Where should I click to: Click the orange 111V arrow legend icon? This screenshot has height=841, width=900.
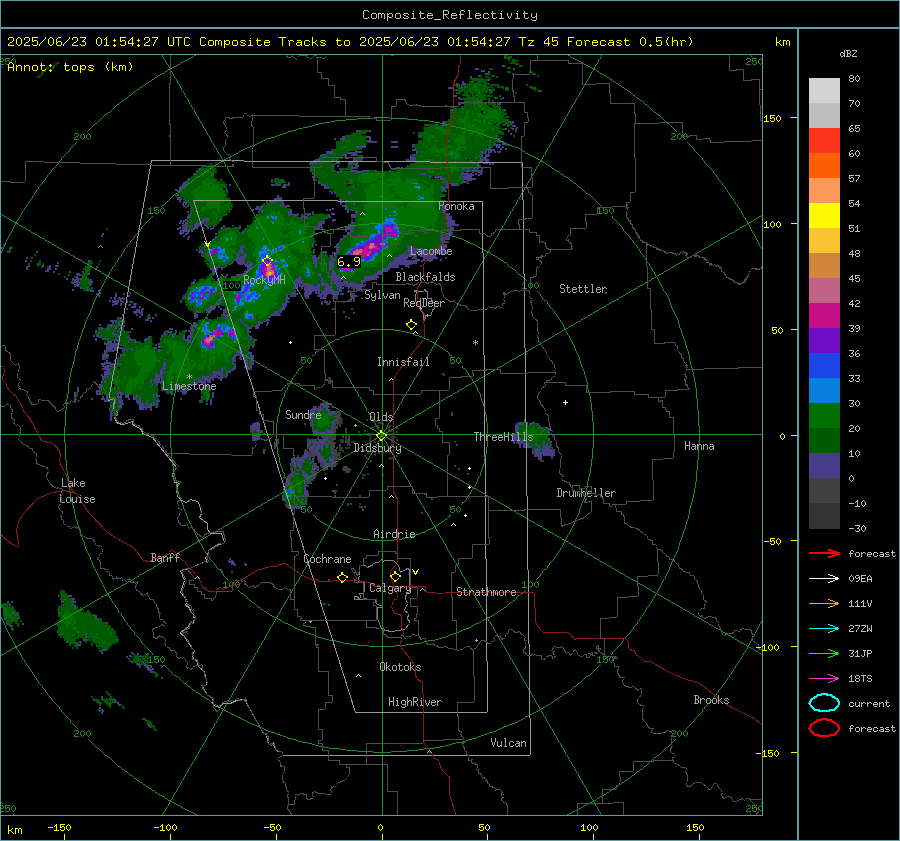[x=824, y=603]
